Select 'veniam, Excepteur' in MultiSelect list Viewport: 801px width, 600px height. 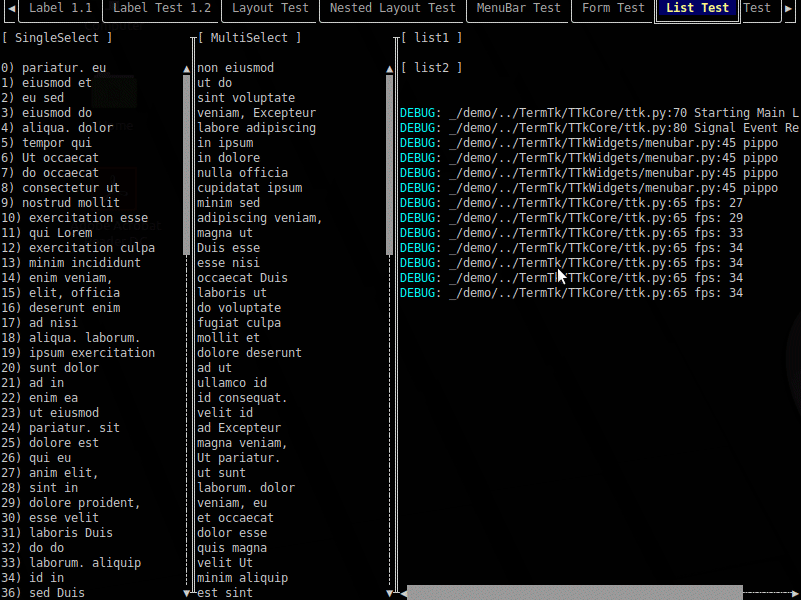coord(256,113)
